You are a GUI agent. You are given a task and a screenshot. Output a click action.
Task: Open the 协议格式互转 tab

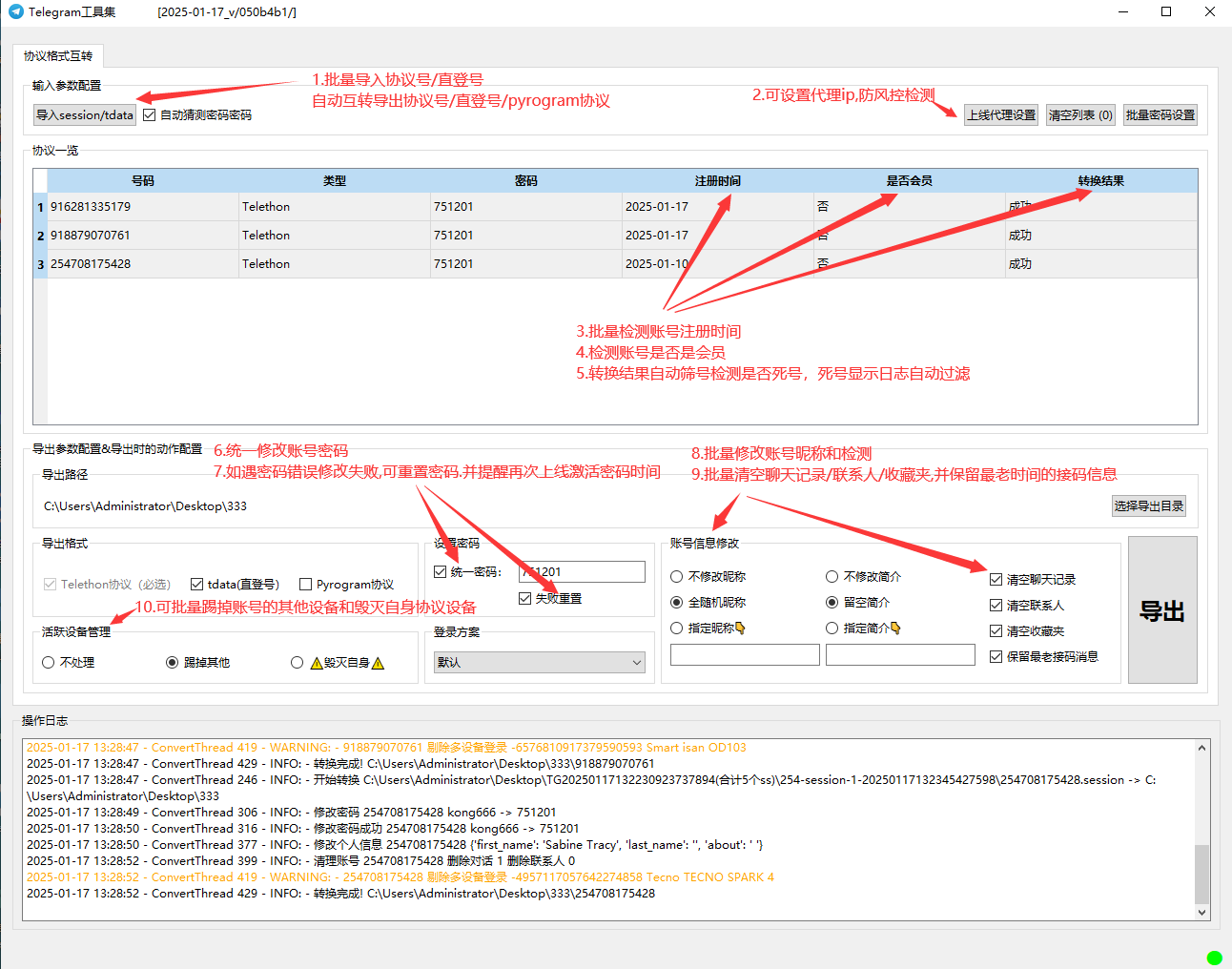pyautogui.click(x=58, y=56)
